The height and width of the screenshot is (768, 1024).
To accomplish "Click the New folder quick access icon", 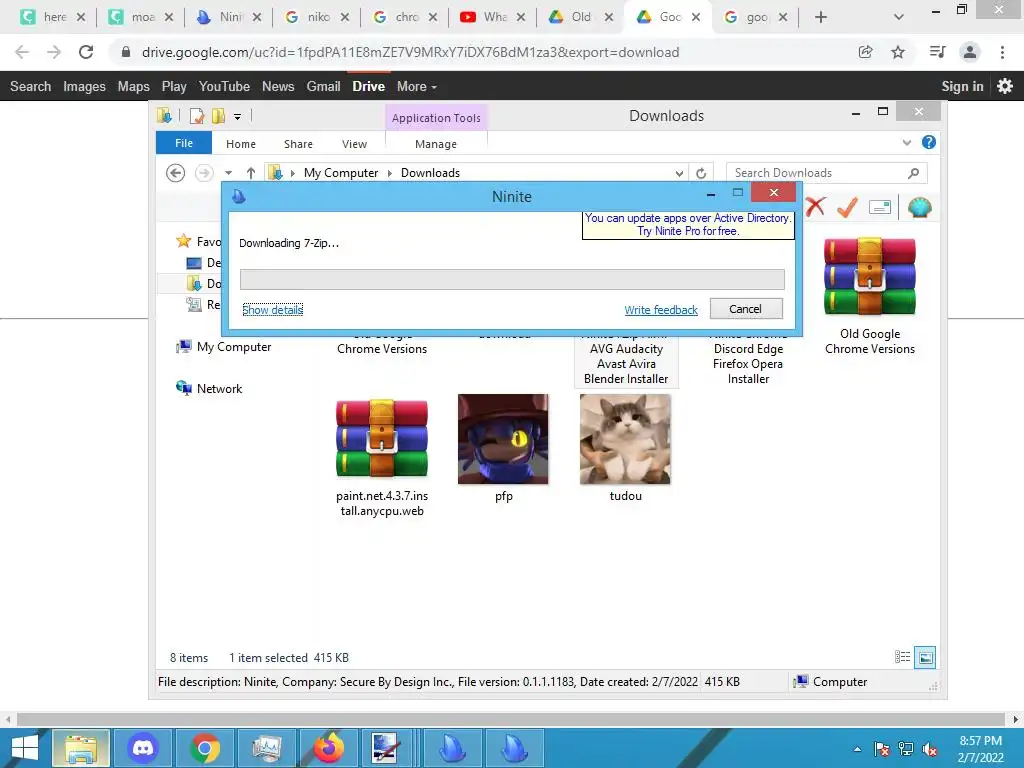I will [x=218, y=116].
